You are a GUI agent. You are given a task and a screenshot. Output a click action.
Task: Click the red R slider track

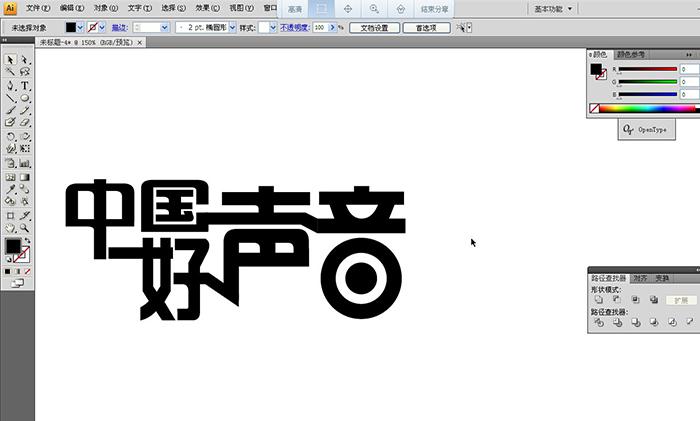pyautogui.click(x=647, y=69)
